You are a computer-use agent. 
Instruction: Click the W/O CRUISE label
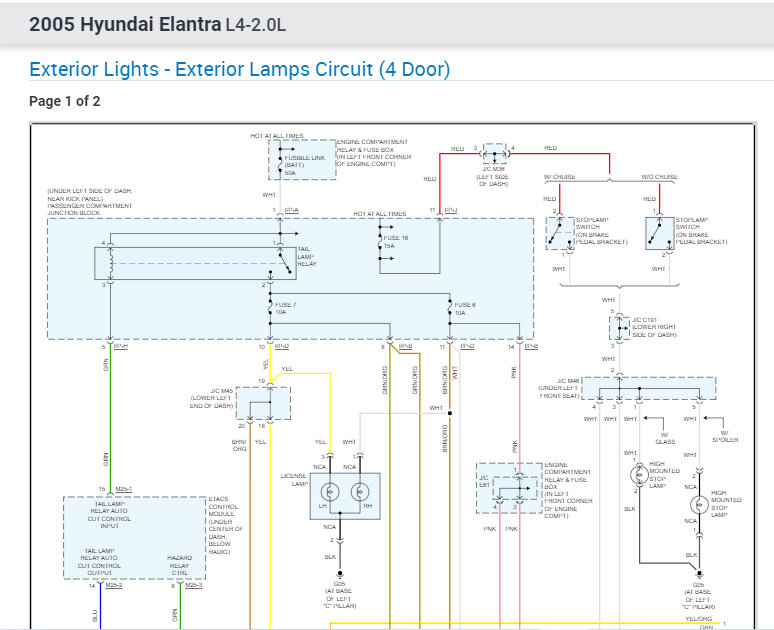point(659,176)
